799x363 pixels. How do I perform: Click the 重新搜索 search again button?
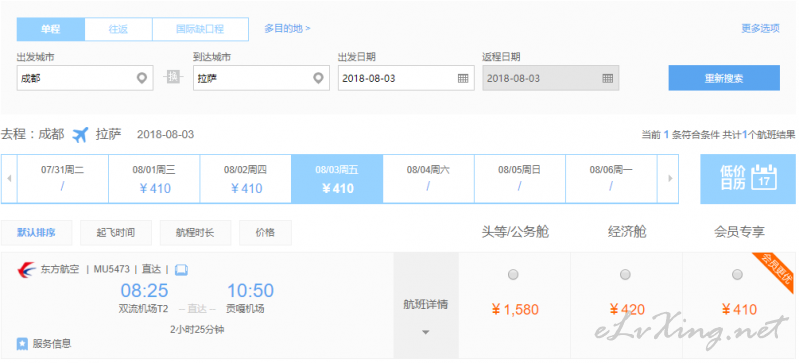(x=724, y=78)
